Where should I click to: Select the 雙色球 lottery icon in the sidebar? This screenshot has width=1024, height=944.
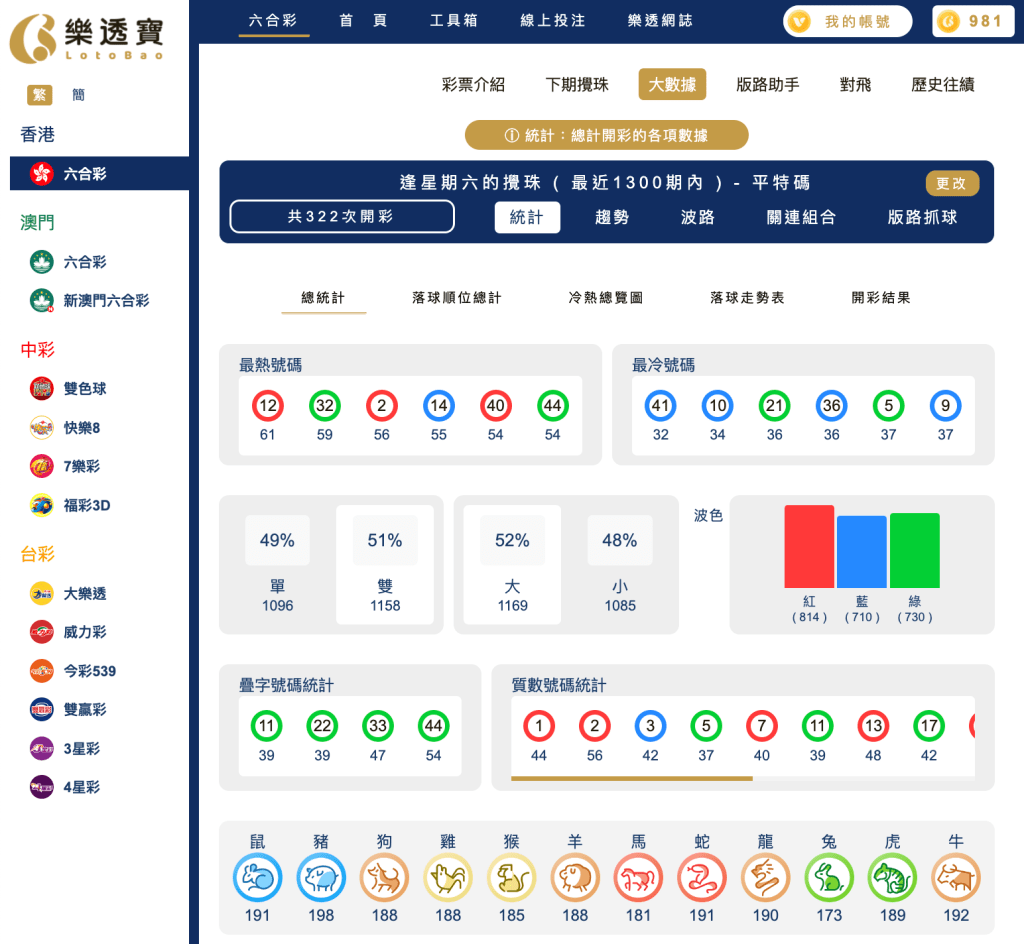pyautogui.click(x=40, y=389)
